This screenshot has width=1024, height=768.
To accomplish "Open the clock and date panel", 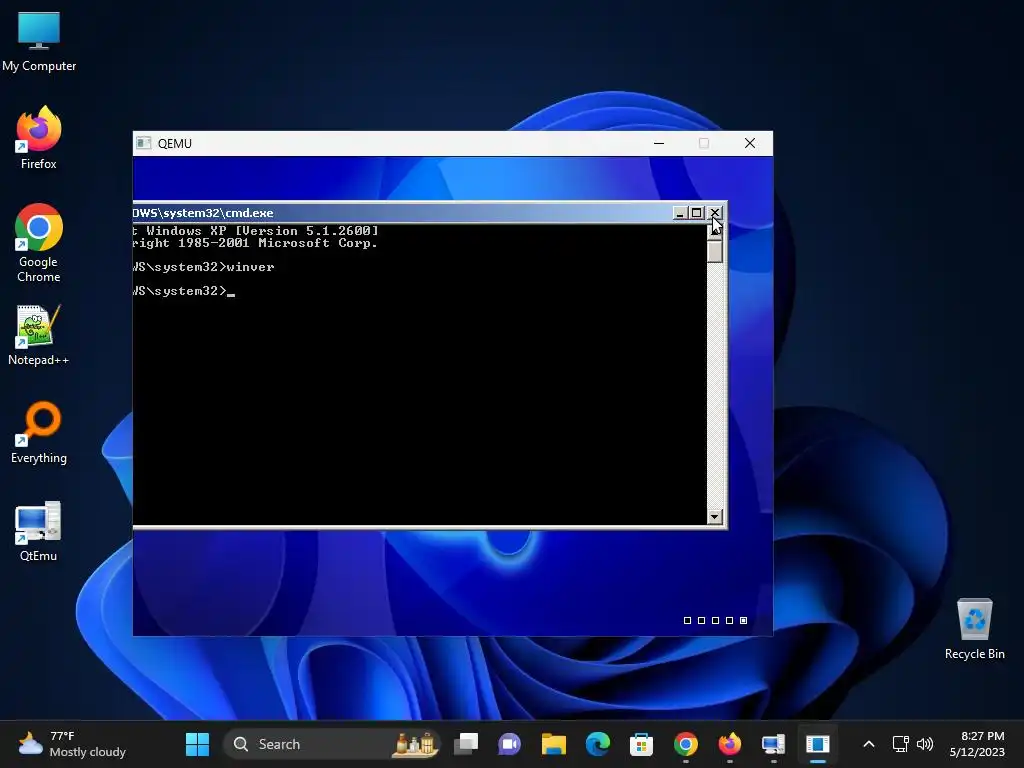I will pos(977,744).
